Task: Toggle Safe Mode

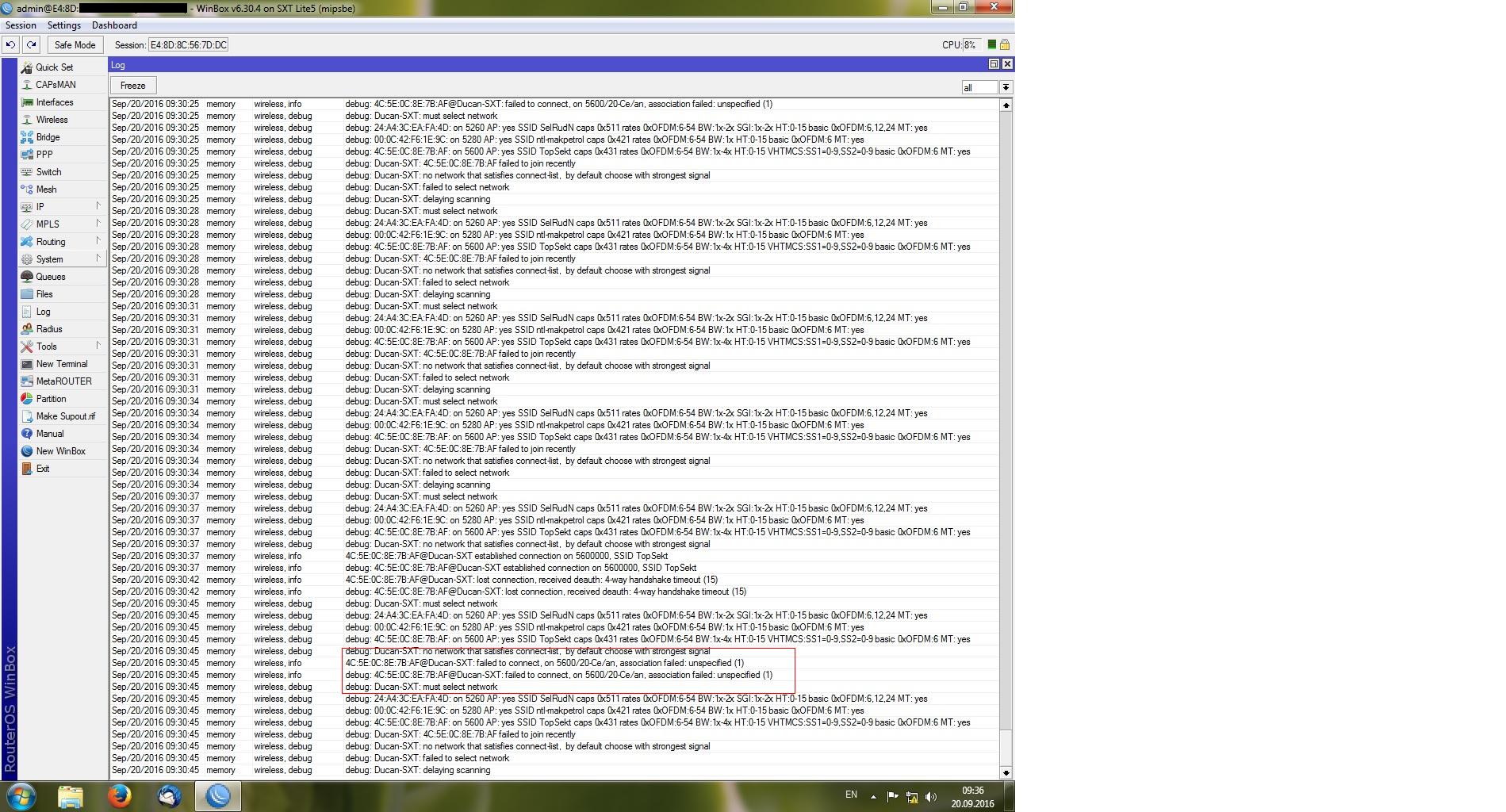Action: click(x=75, y=45)
